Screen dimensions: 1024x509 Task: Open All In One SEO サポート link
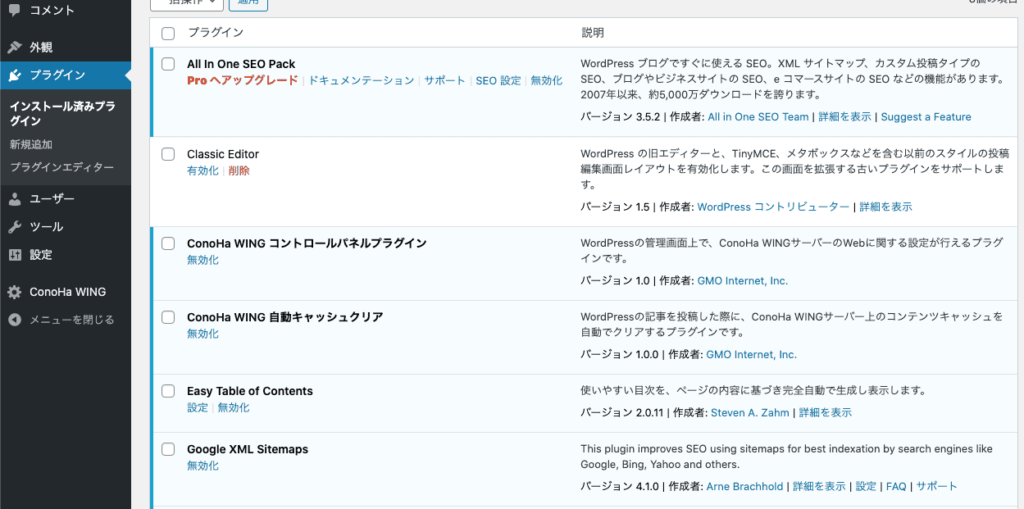click(x=445, y=80)
